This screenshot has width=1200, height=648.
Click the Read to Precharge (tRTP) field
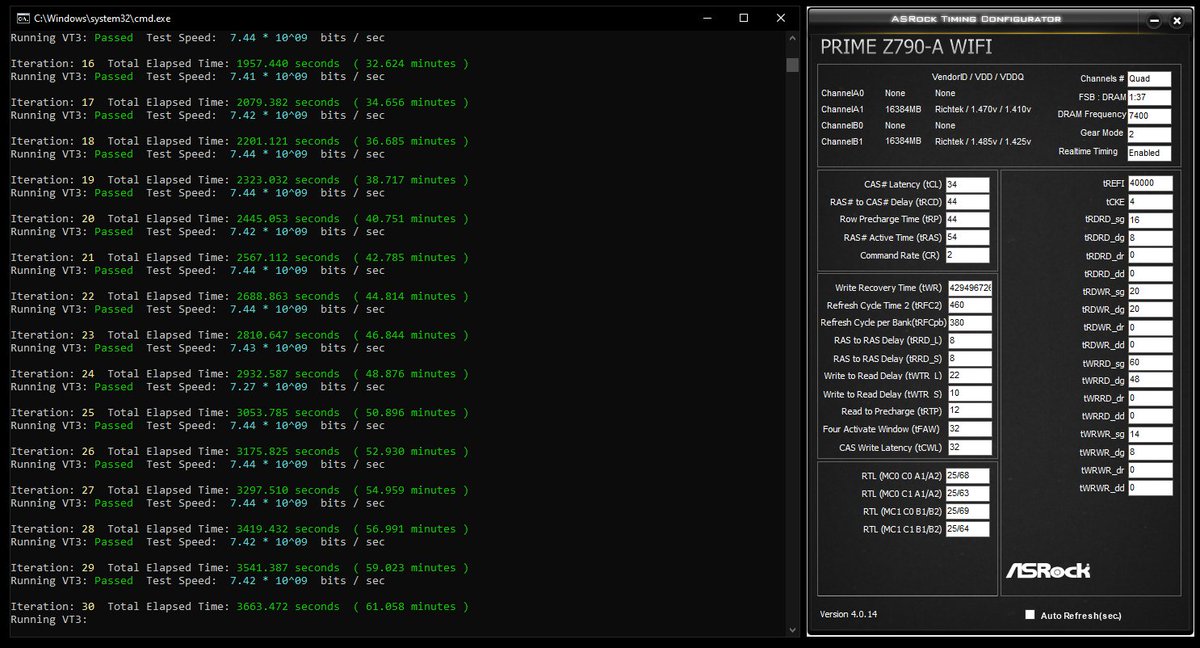point(969,411)
